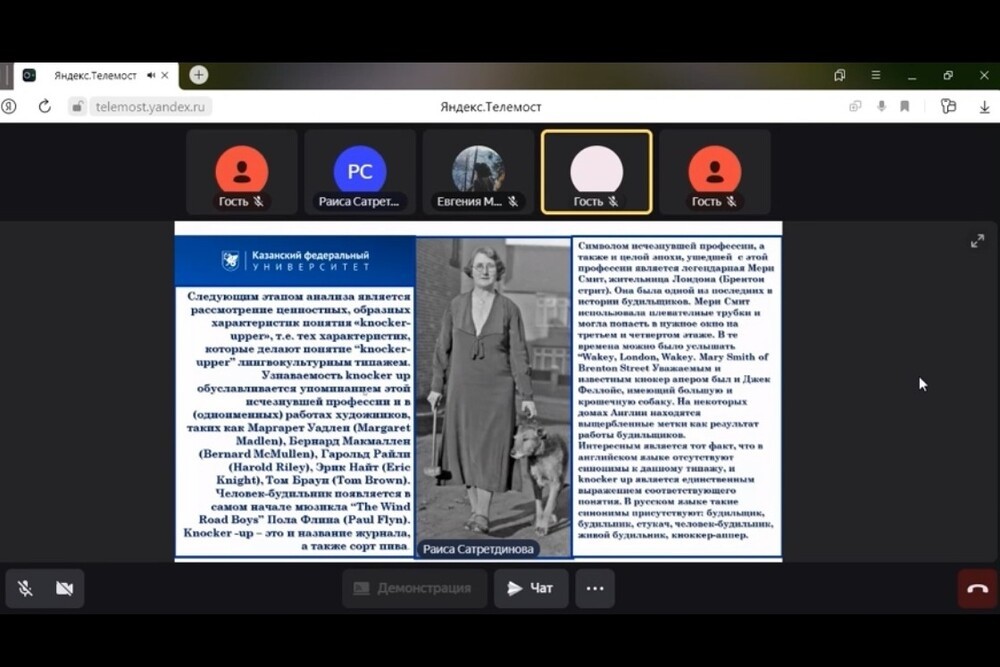The width and height of the screenshot is (1000, 667).
Task: End the call with red hang-up button
Action: click(x=977, y=588)
